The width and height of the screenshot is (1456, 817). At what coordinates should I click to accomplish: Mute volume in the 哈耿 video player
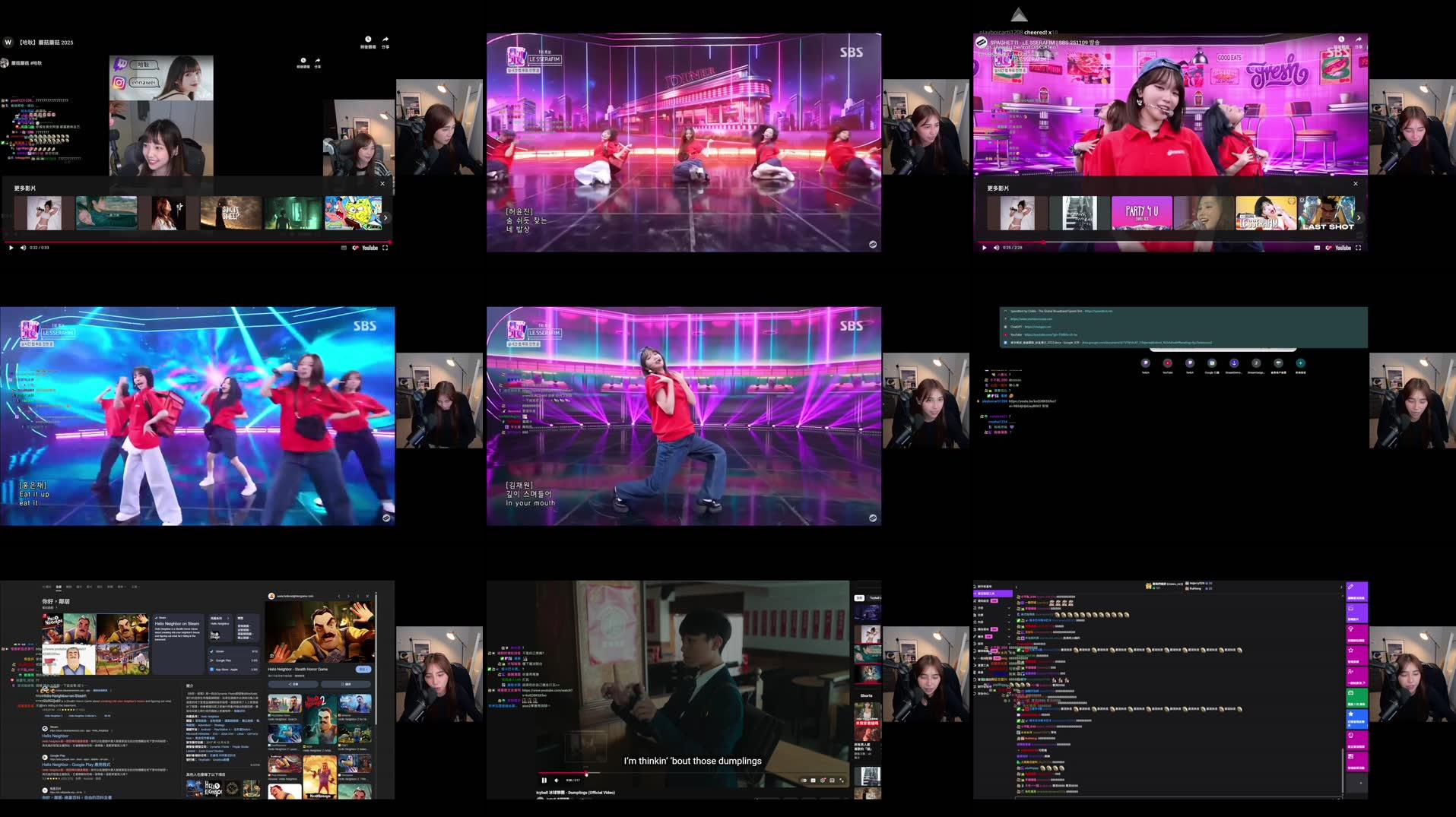[23, 248]
